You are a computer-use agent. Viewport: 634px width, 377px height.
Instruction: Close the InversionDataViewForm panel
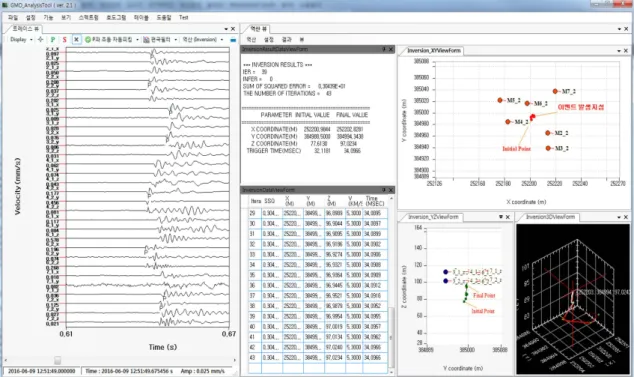[391, 190]
